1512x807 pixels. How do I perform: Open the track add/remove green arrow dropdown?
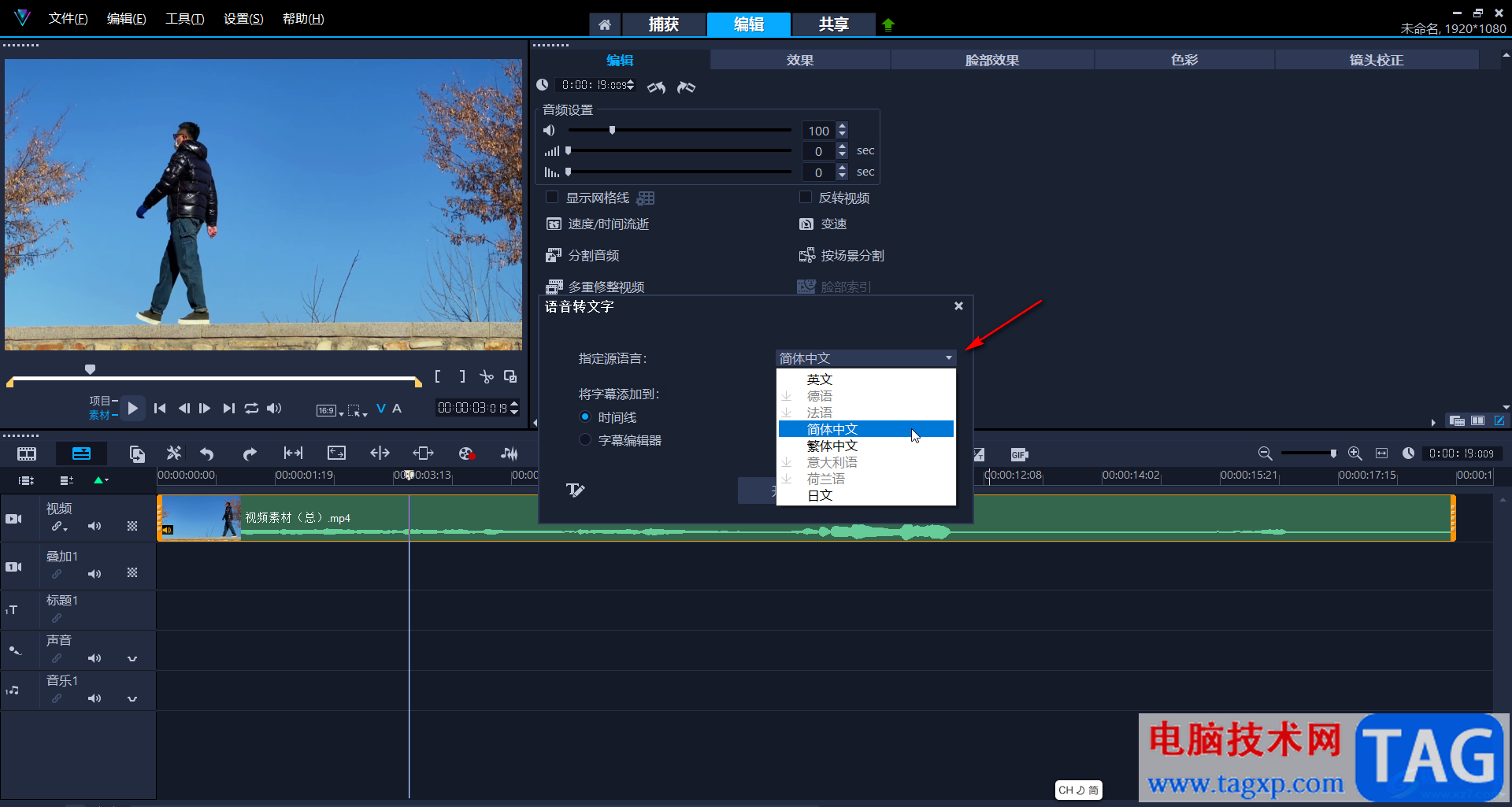(101, 479)
